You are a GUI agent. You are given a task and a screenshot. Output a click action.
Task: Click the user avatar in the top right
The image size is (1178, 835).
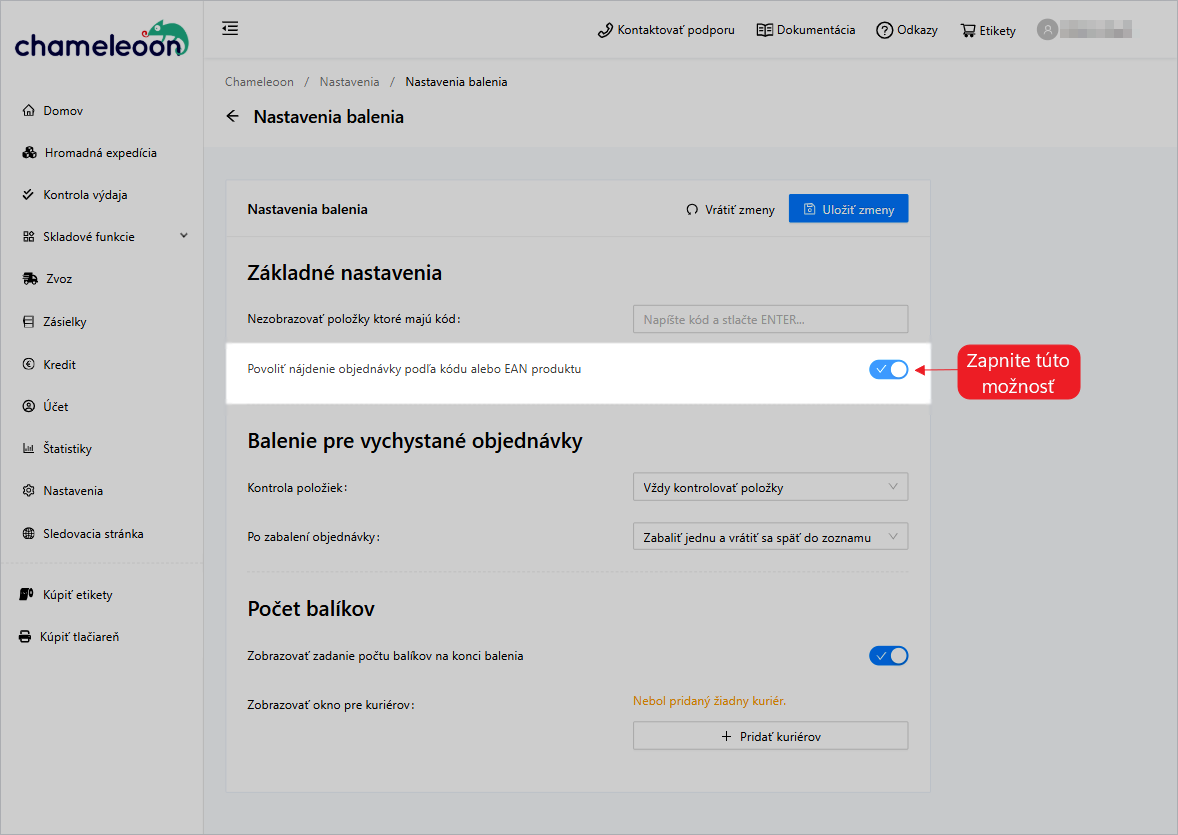click(1047, 29)
